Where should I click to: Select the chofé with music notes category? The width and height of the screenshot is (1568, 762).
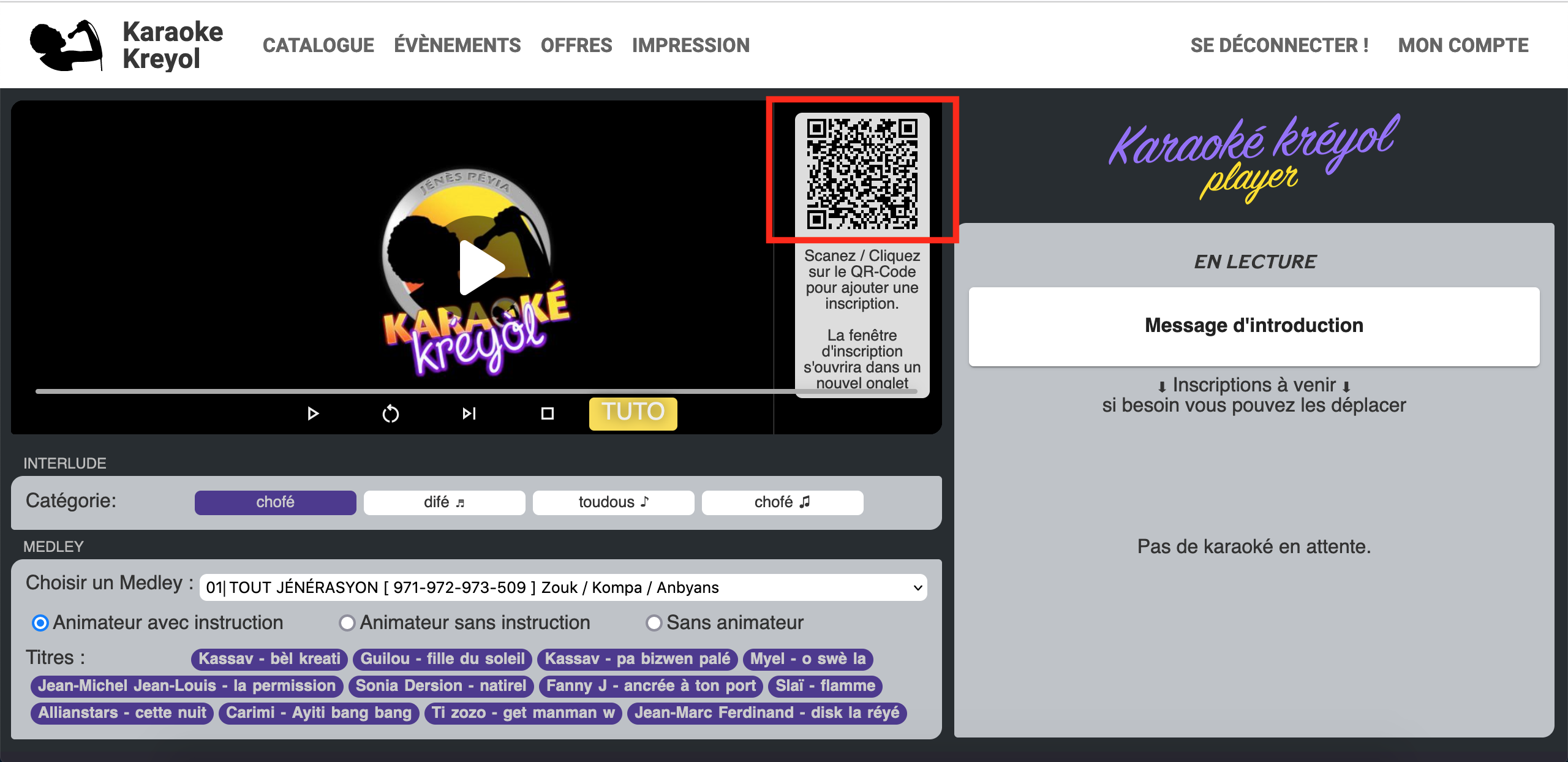point(783,502)
